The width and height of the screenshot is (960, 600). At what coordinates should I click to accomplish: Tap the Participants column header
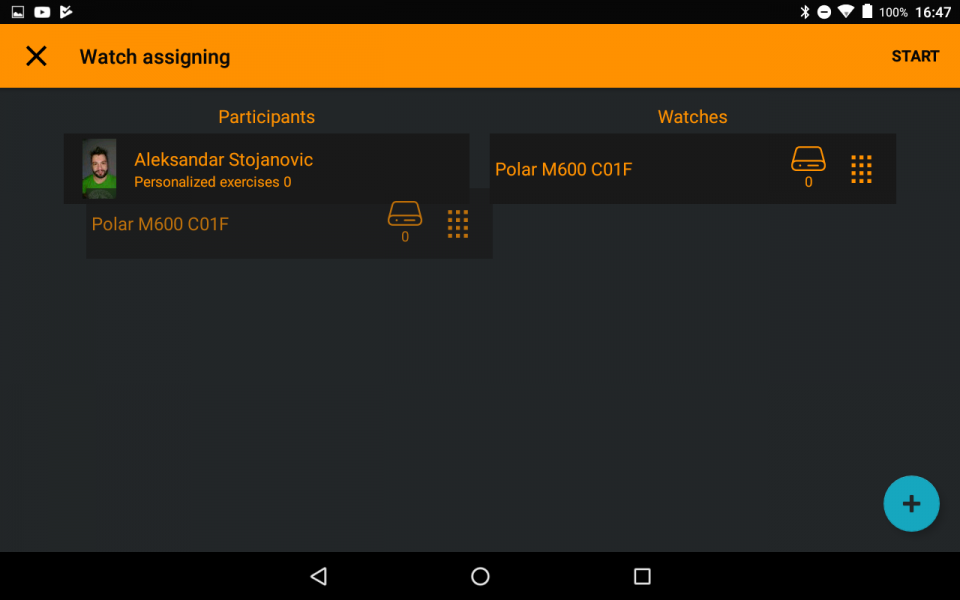[266, 117]
